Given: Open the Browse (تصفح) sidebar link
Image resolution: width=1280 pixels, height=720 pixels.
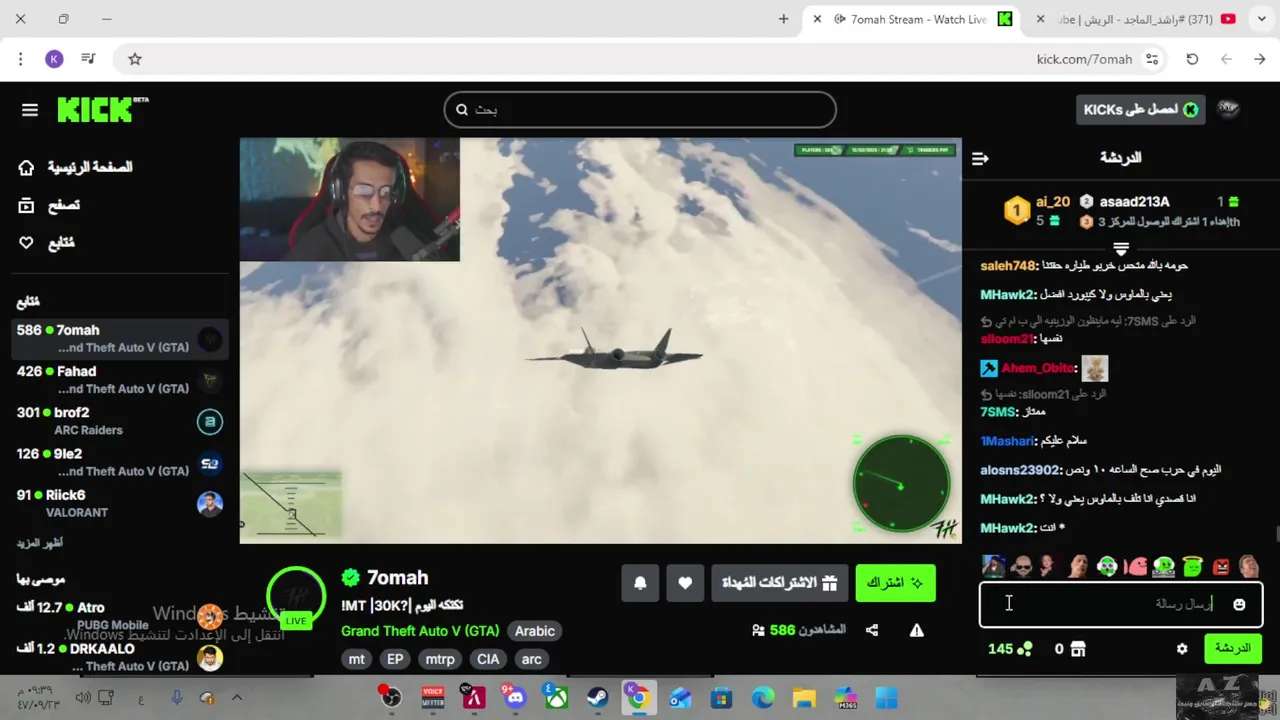Looking at the screenshot, I should coord(50,205).
